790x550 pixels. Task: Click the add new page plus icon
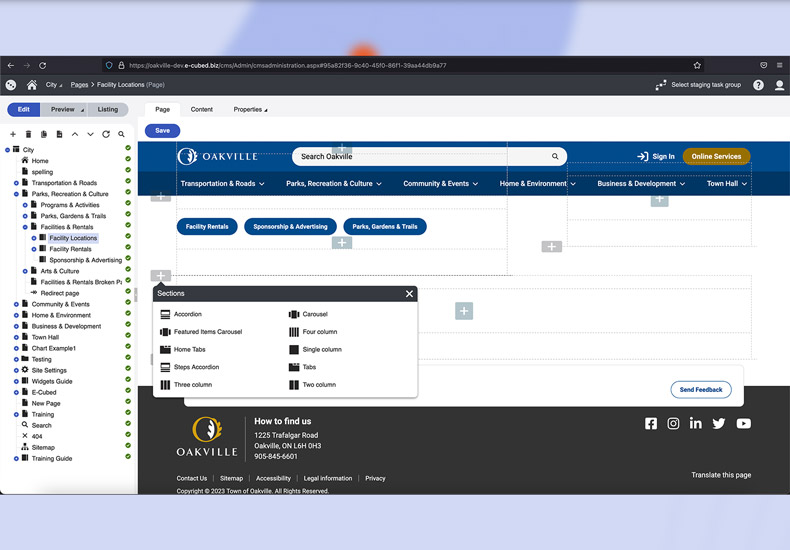13,134
